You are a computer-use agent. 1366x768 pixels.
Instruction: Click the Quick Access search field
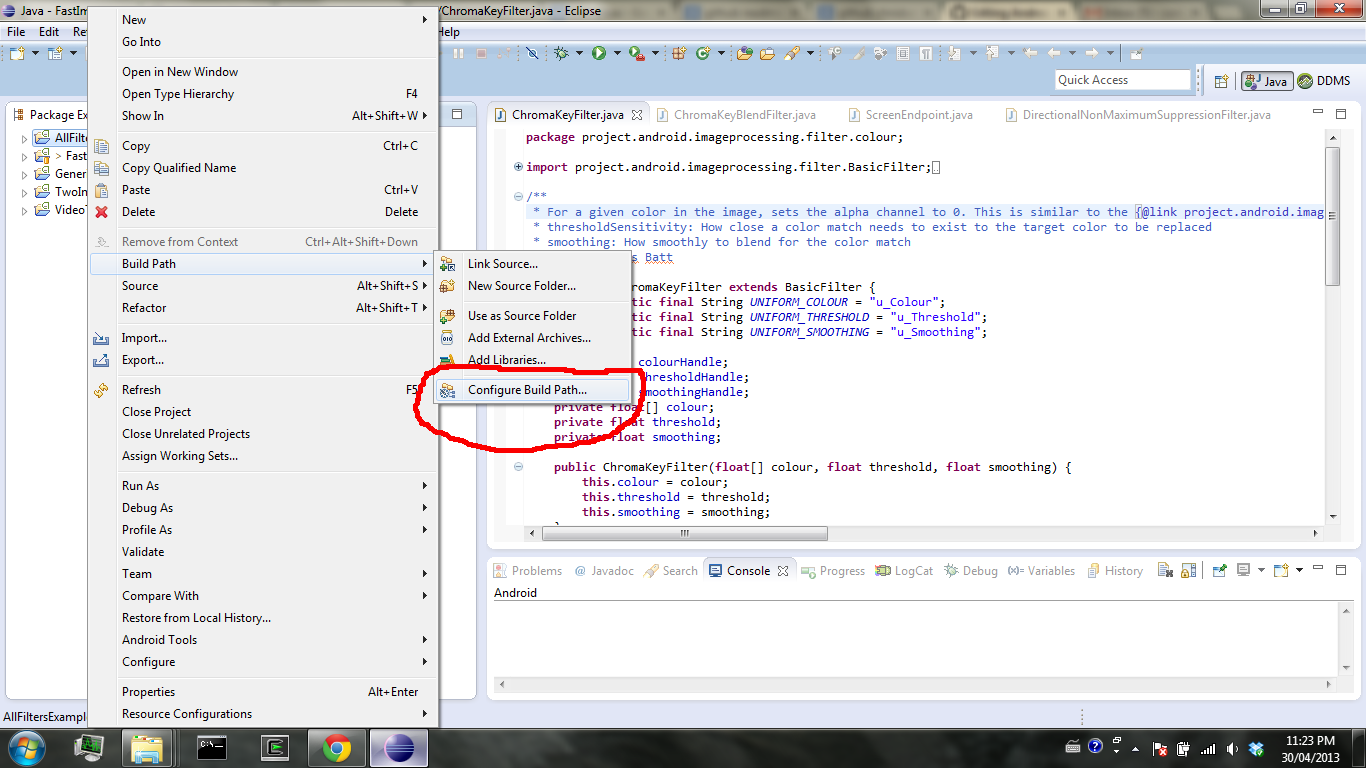pos(1123,80)
